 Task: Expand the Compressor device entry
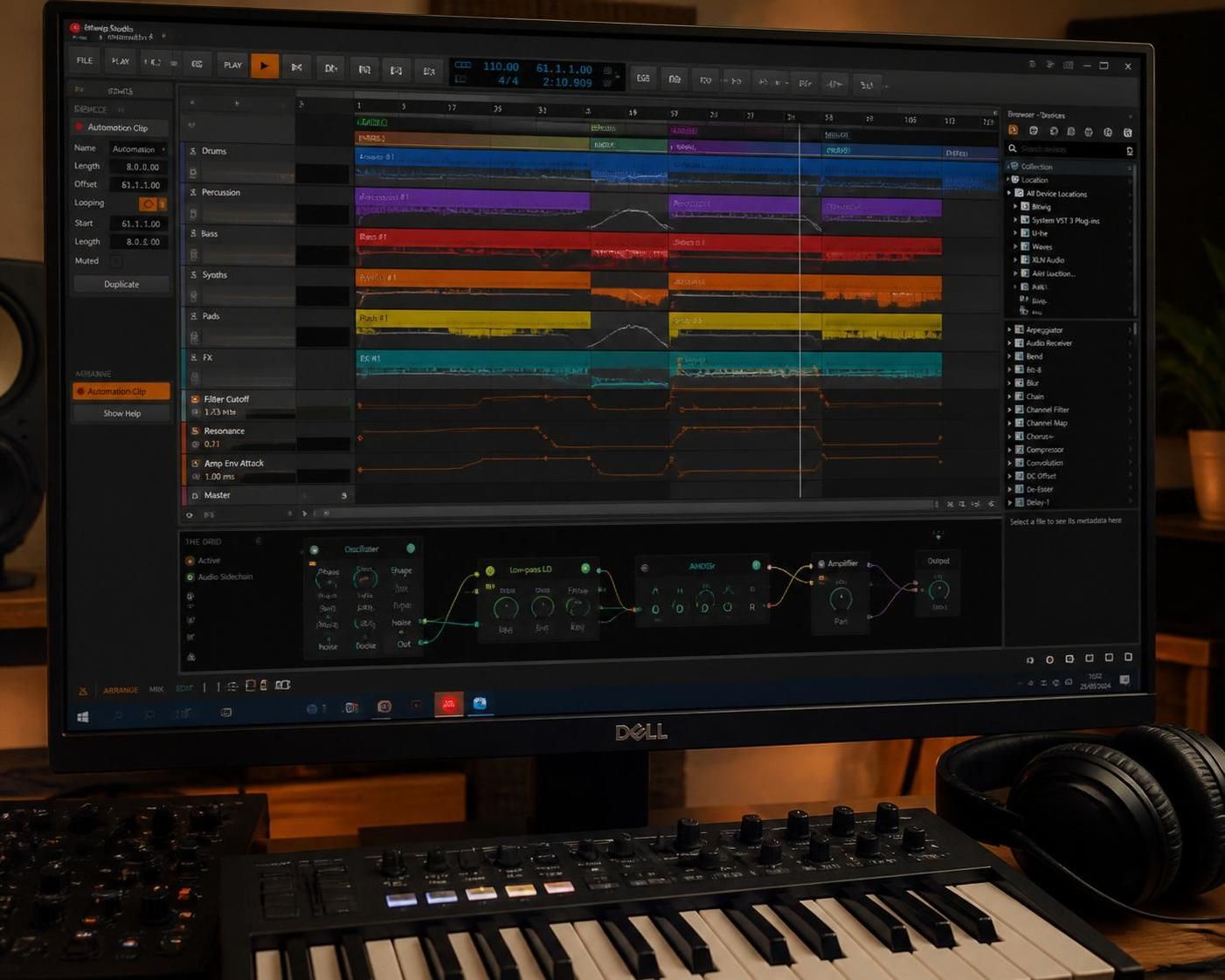pyautogui.click(x=1010, y=450)
